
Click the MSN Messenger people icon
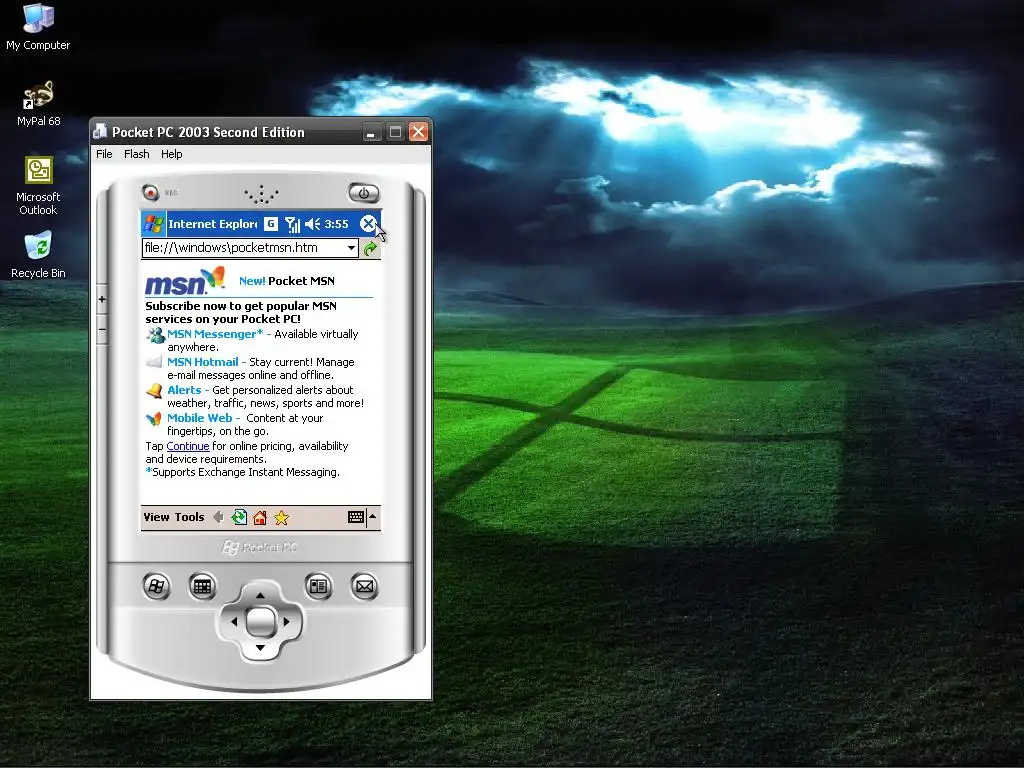[x=155, y=336]
